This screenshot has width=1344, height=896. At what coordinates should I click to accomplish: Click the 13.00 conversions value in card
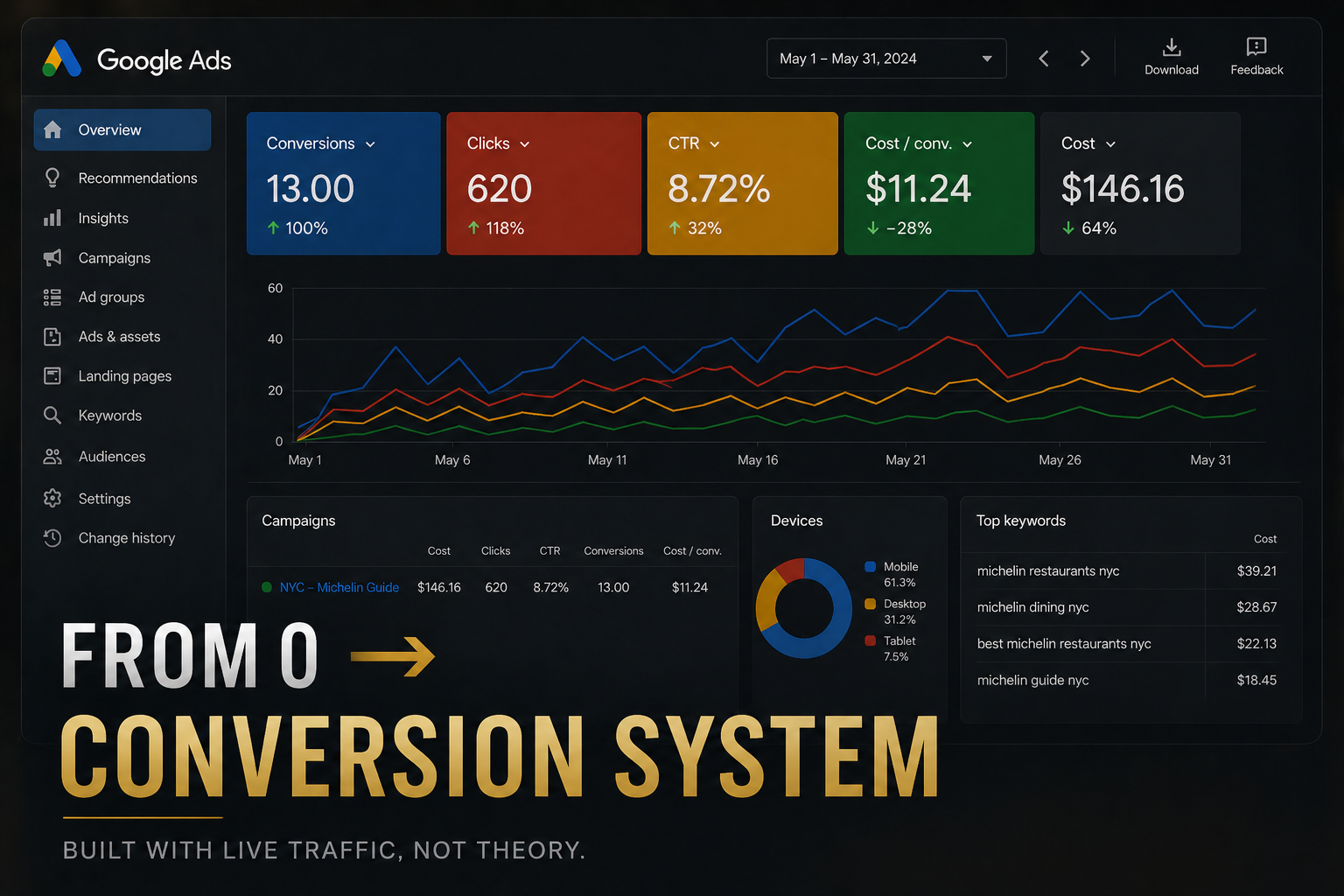[311, 189]
